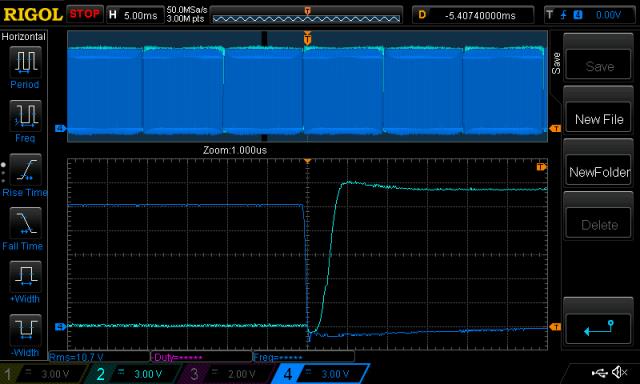Select the +Width measurement icon
The image size is (640, 384).
[x=25, y=276]
